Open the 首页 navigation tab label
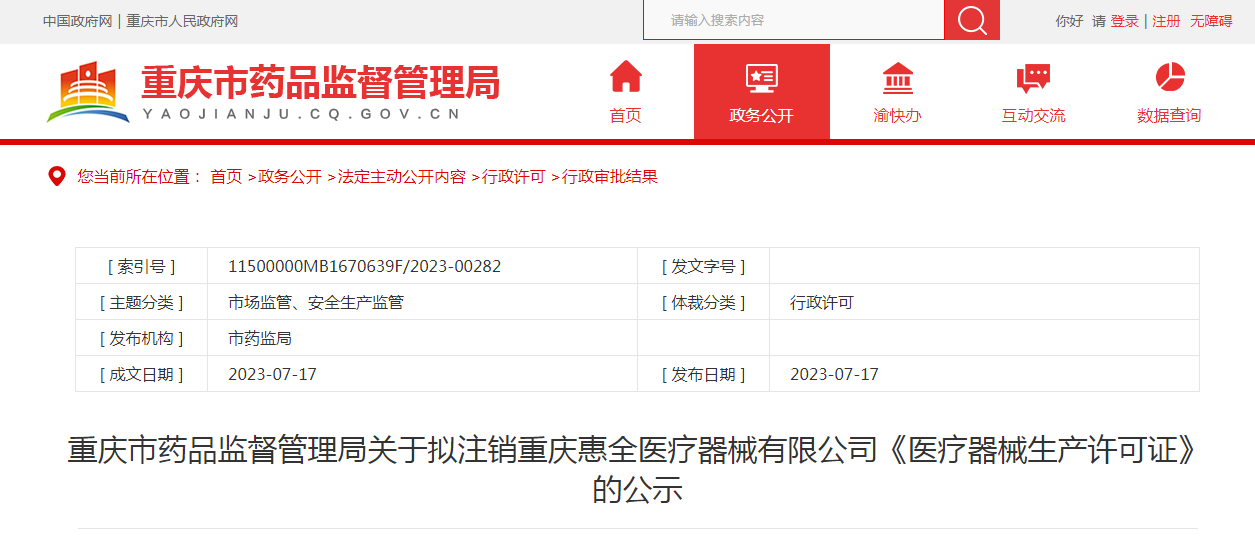The height and width of the screenshot is (536, 1255). (626, 115)
